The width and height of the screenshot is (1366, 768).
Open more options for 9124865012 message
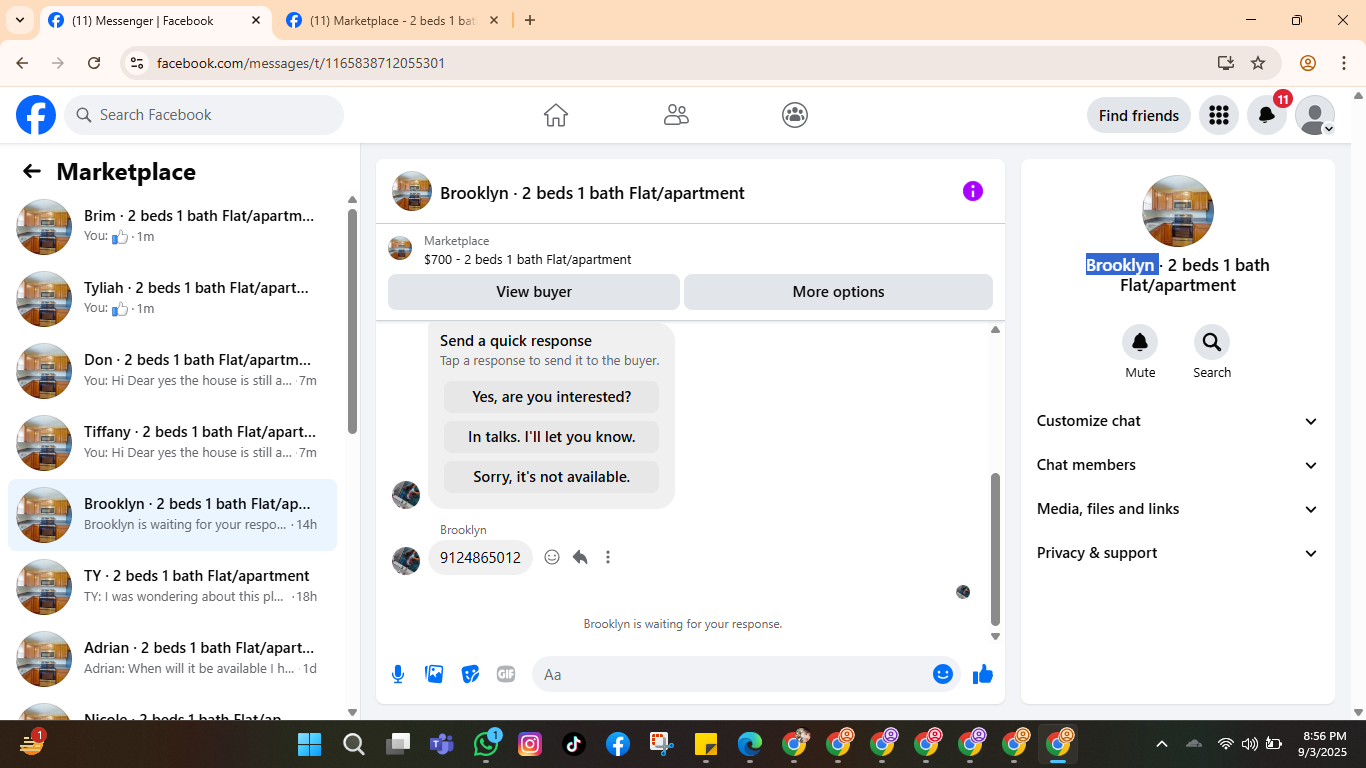(x=608, y=557)
